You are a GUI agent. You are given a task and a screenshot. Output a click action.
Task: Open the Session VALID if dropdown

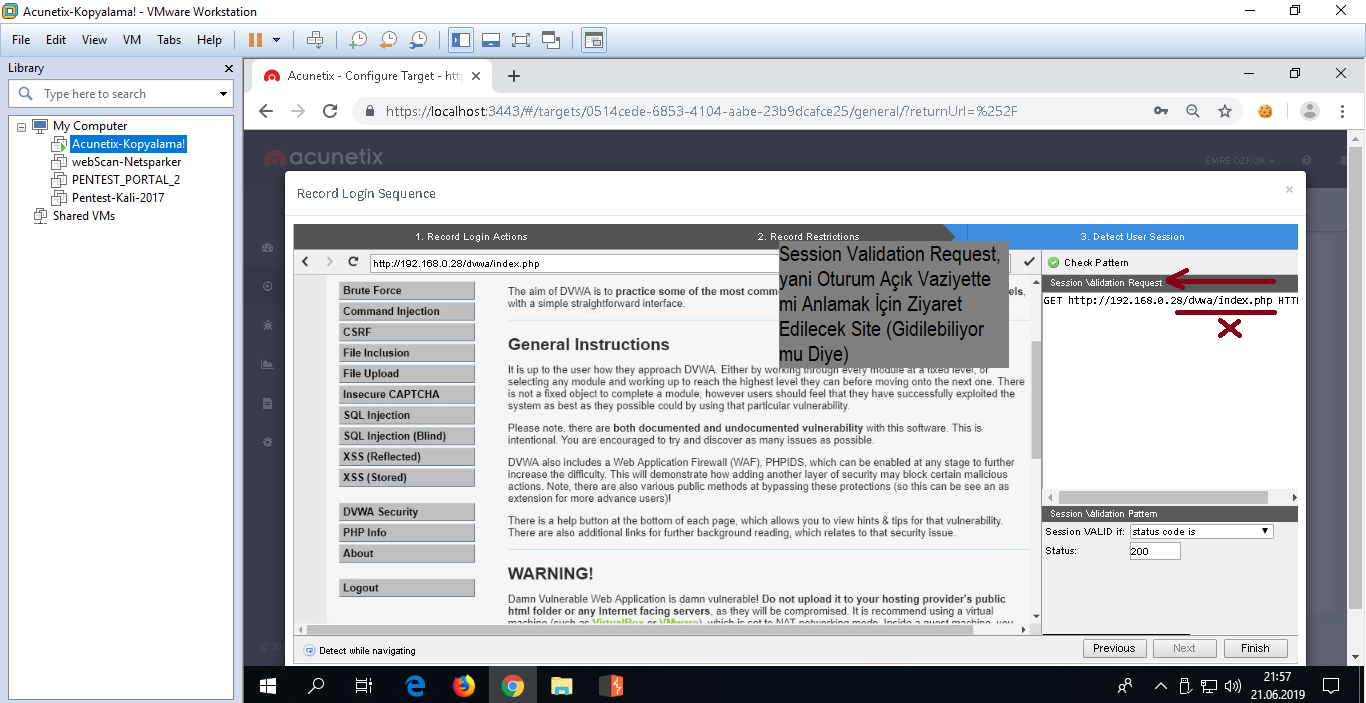(x=1200, y=532)
